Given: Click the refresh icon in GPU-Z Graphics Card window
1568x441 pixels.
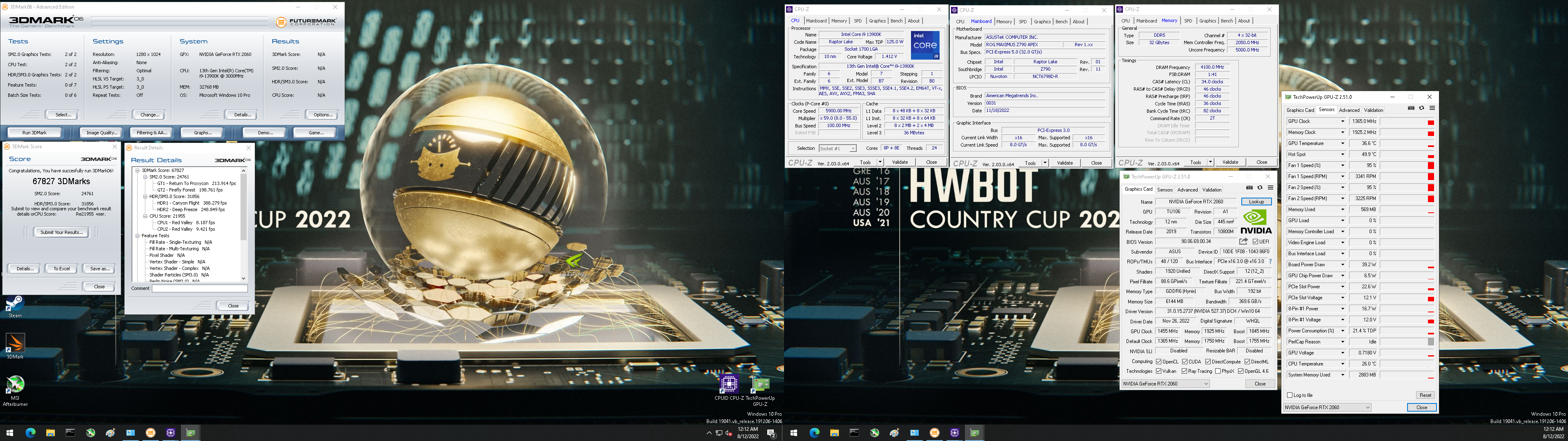Looking at the screenshot, I should (x=1260, y=187).
